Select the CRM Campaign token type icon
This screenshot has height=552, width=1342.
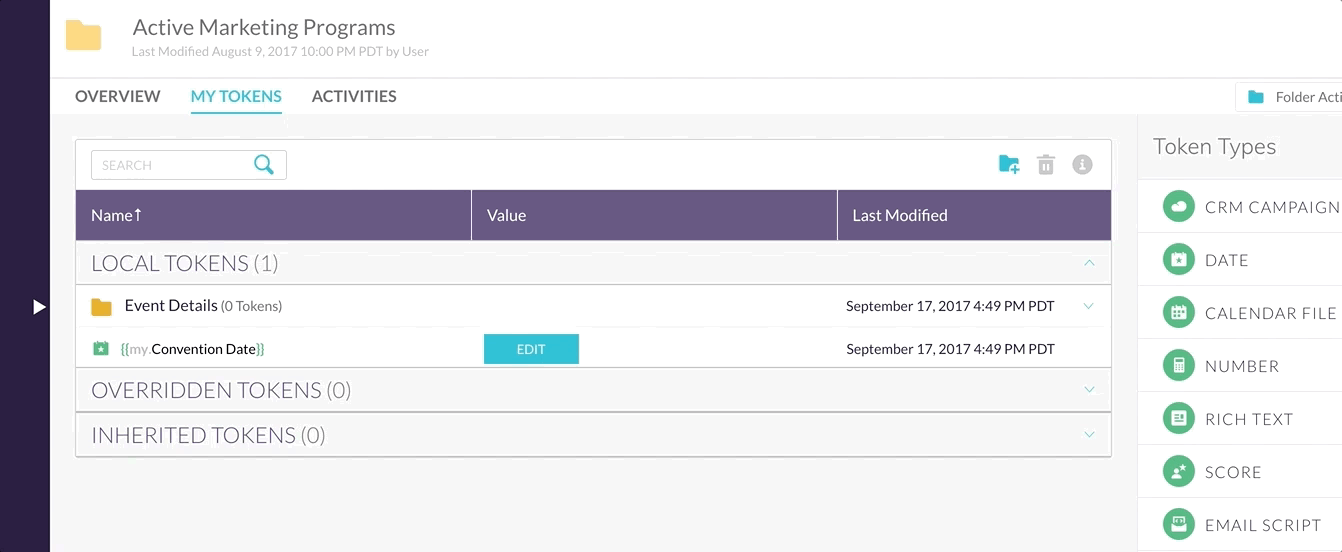click(1179, 207)
